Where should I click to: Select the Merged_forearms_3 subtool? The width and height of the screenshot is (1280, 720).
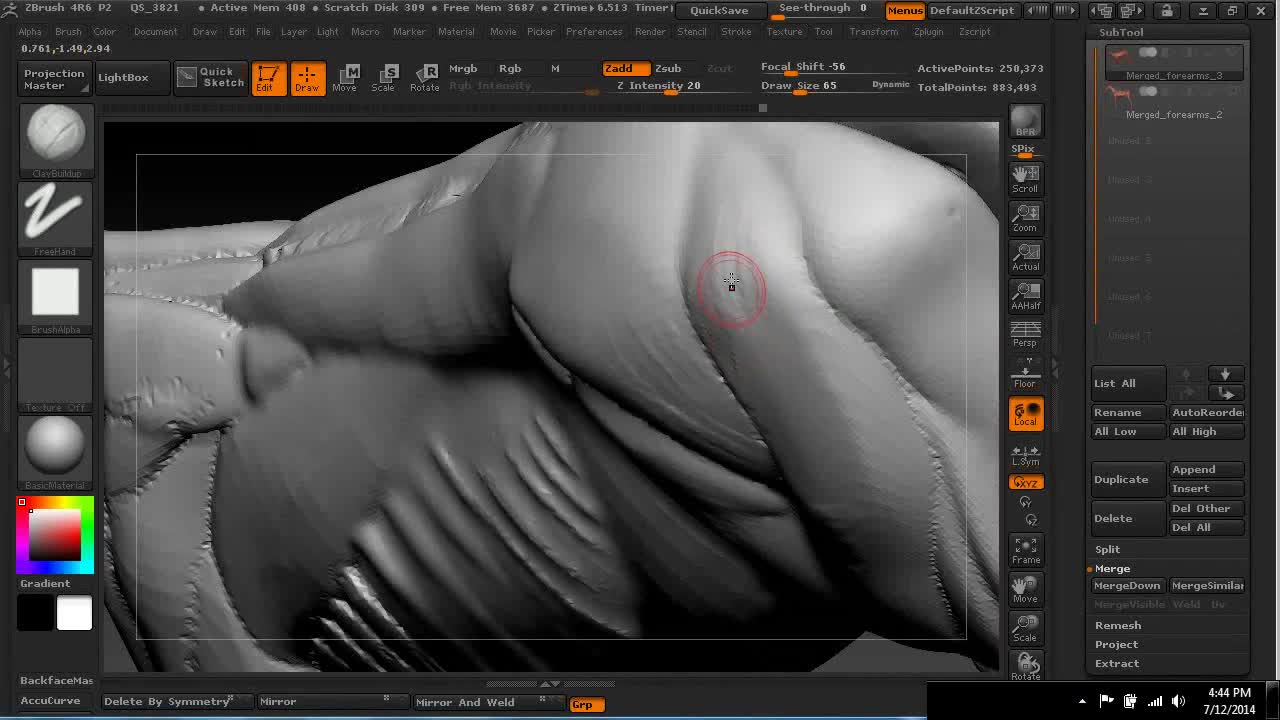coord(1174,63)
